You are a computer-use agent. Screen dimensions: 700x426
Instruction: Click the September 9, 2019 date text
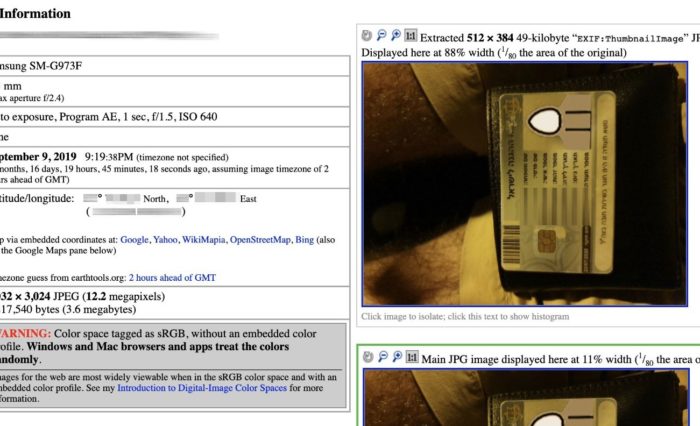pos(38,157)
